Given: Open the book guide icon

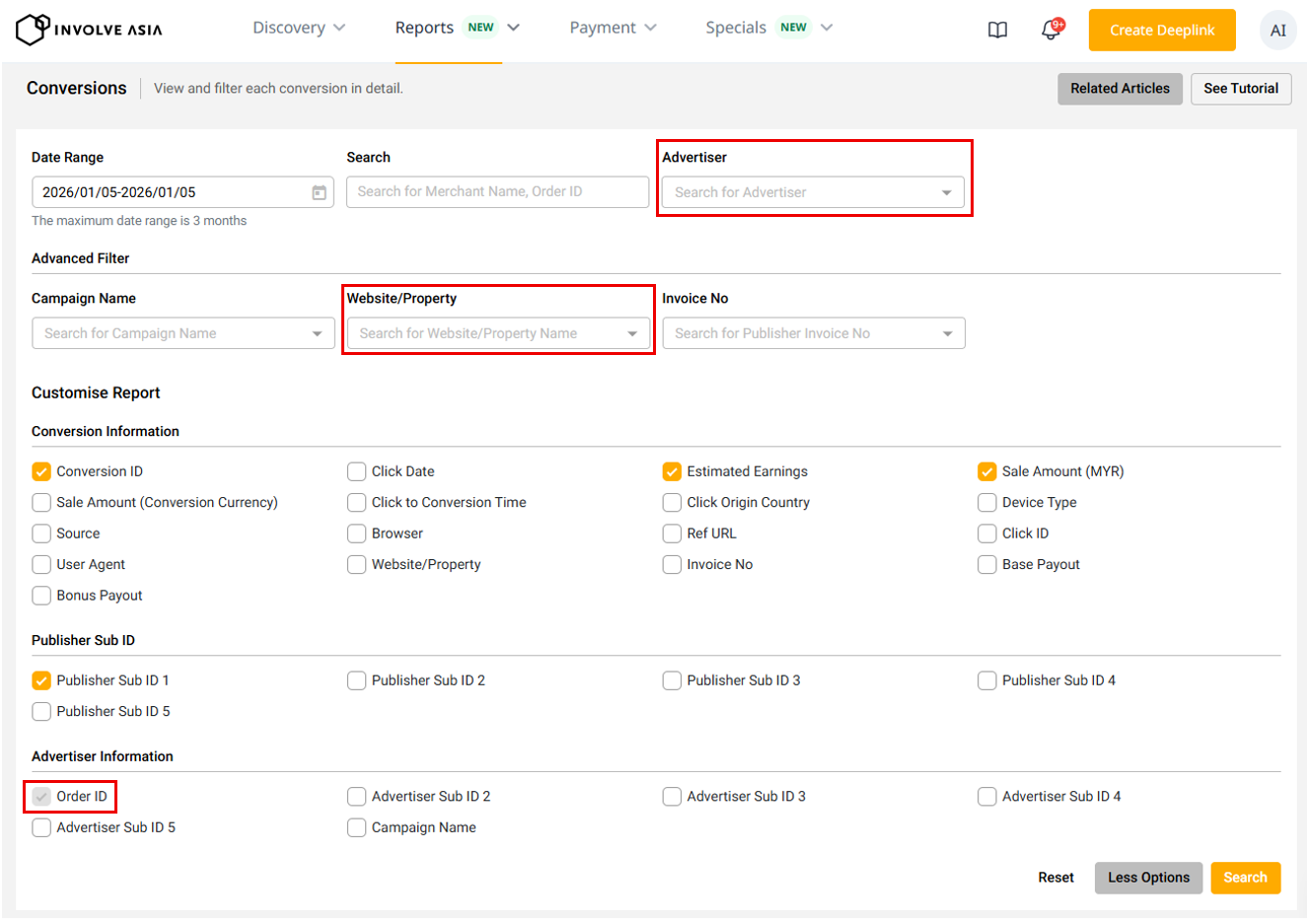Looking at the screenshot, I should pos(997,30).
